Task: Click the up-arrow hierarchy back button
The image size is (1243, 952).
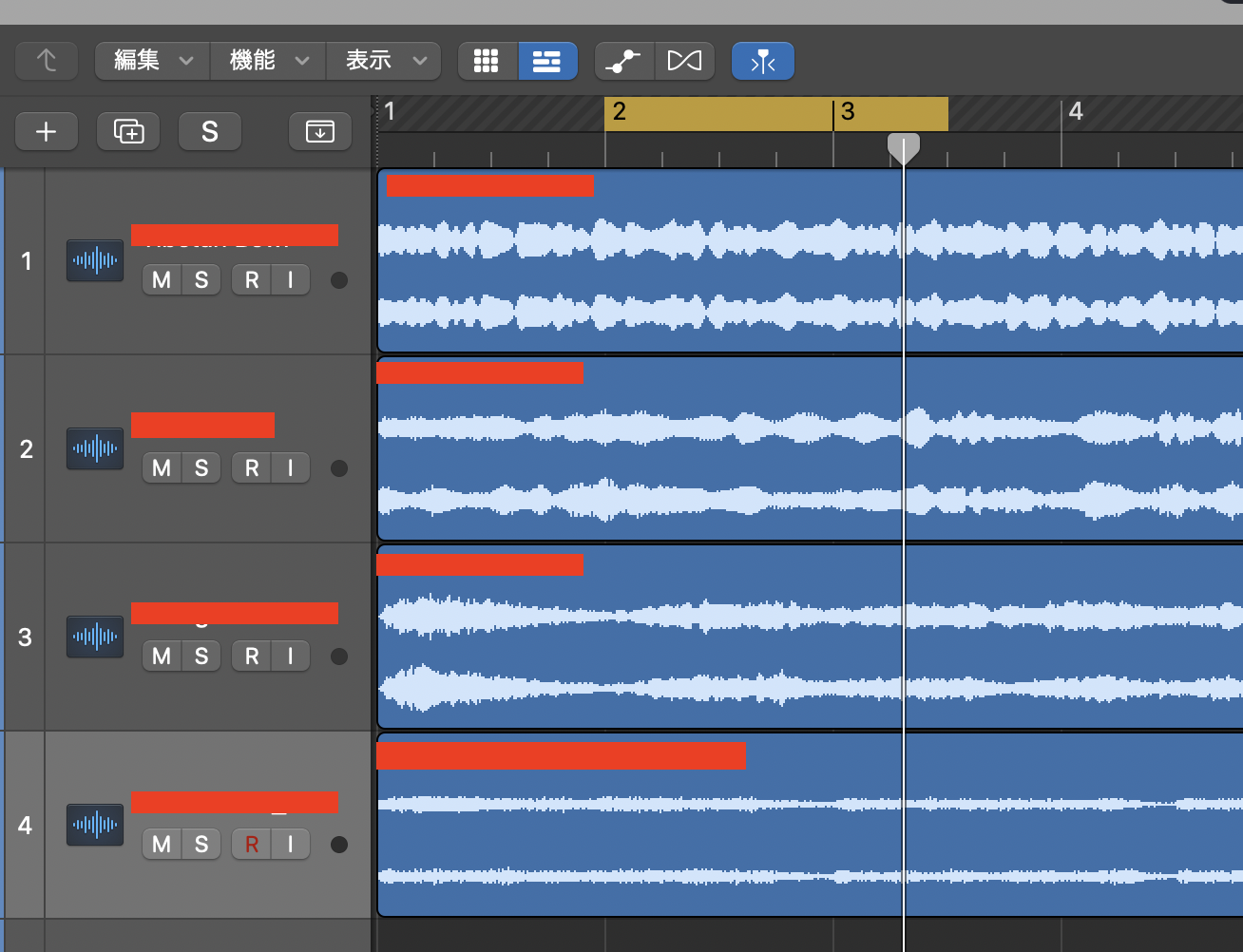Action: (47, 61)
